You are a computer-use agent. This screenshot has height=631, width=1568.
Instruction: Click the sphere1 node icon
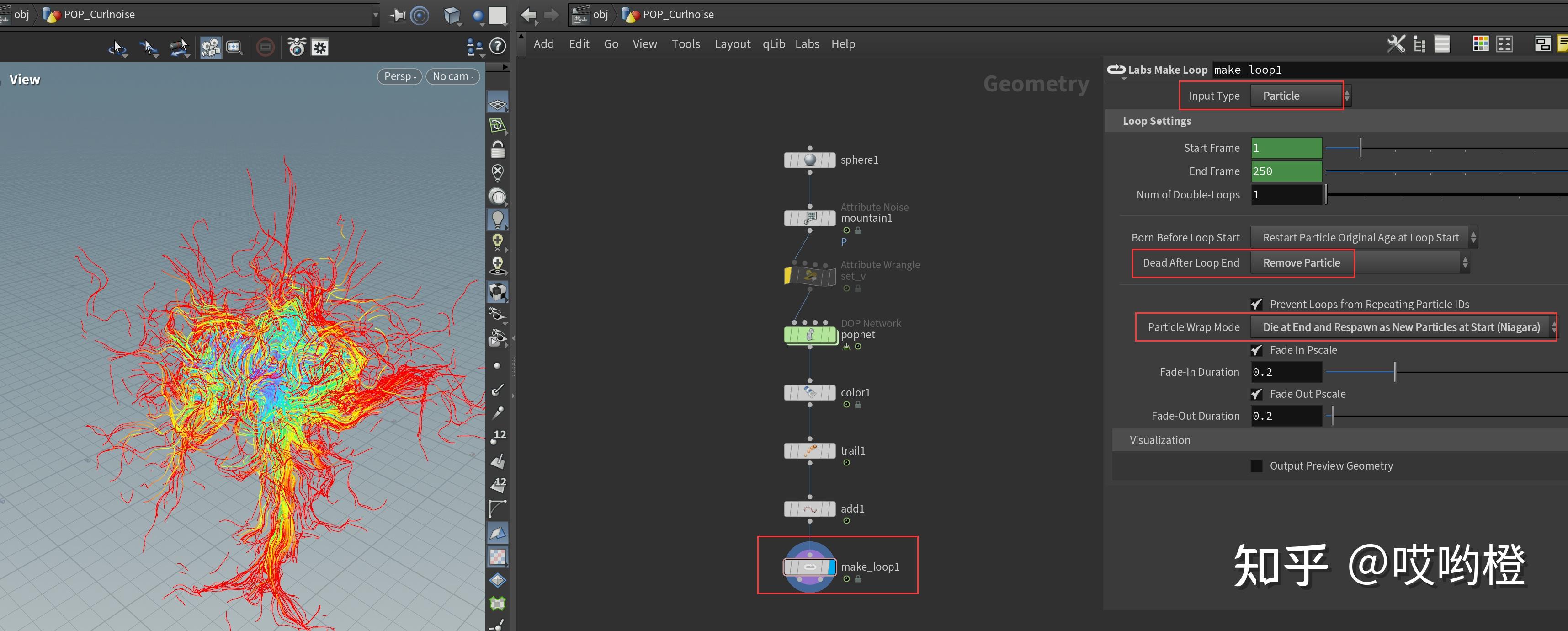point(809,160)
